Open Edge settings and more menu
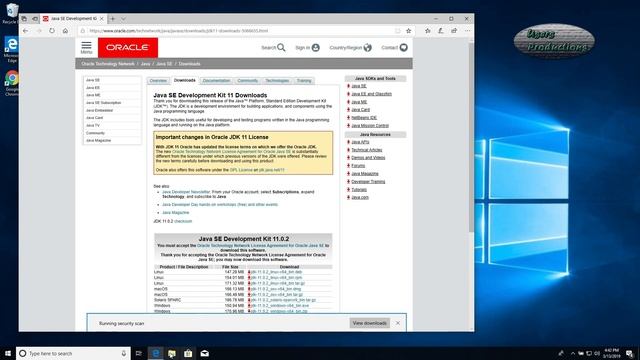 467,31
